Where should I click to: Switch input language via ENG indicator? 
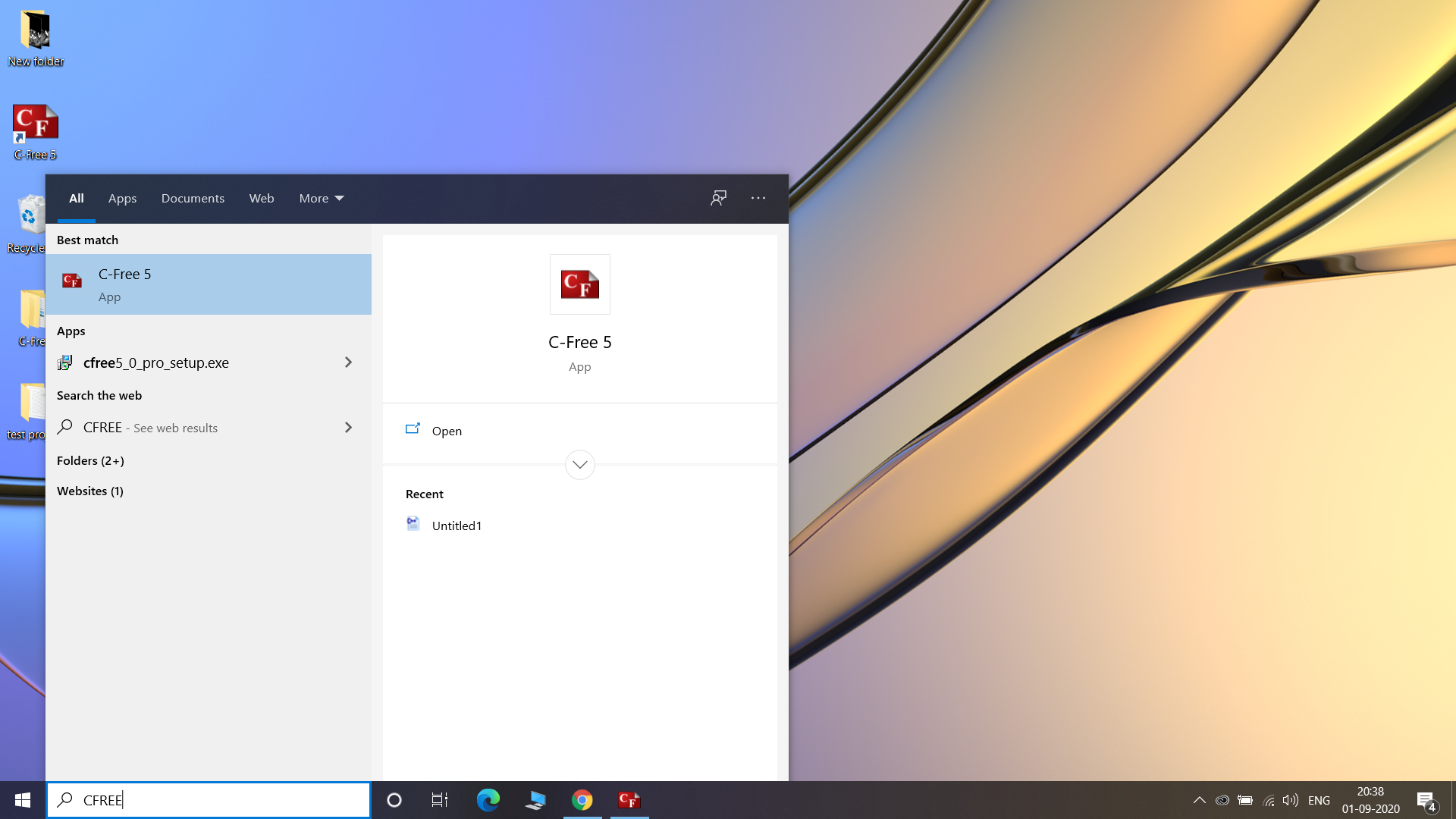click(x=1319, y=800)
